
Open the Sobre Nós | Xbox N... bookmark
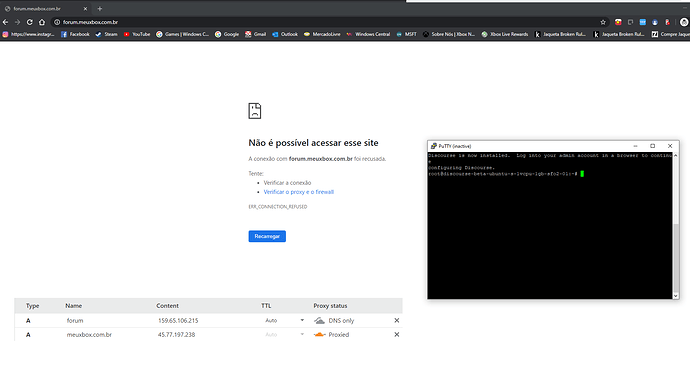tap(449, 34)
